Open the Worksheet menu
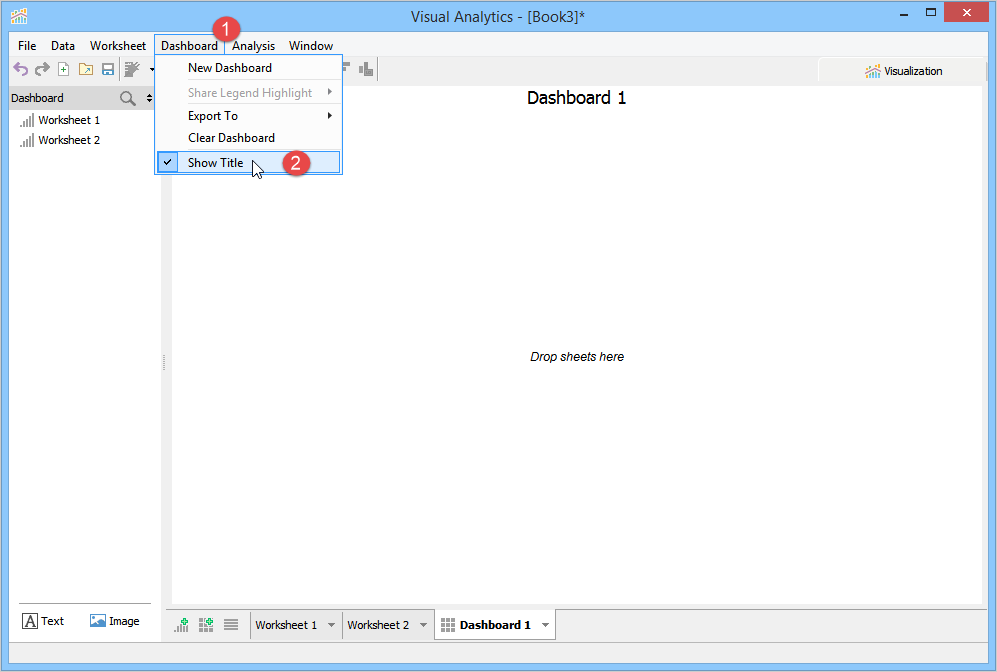Screen dimensions: 997x672 coord(118,46)
